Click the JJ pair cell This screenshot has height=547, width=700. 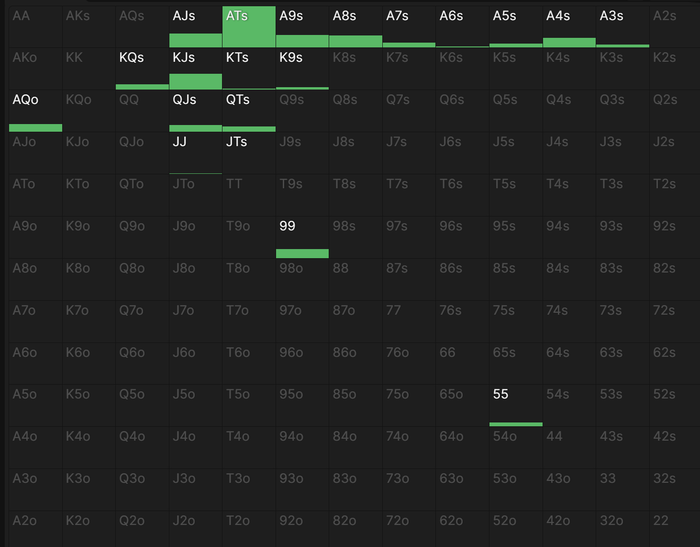click(x=196, y=153)
